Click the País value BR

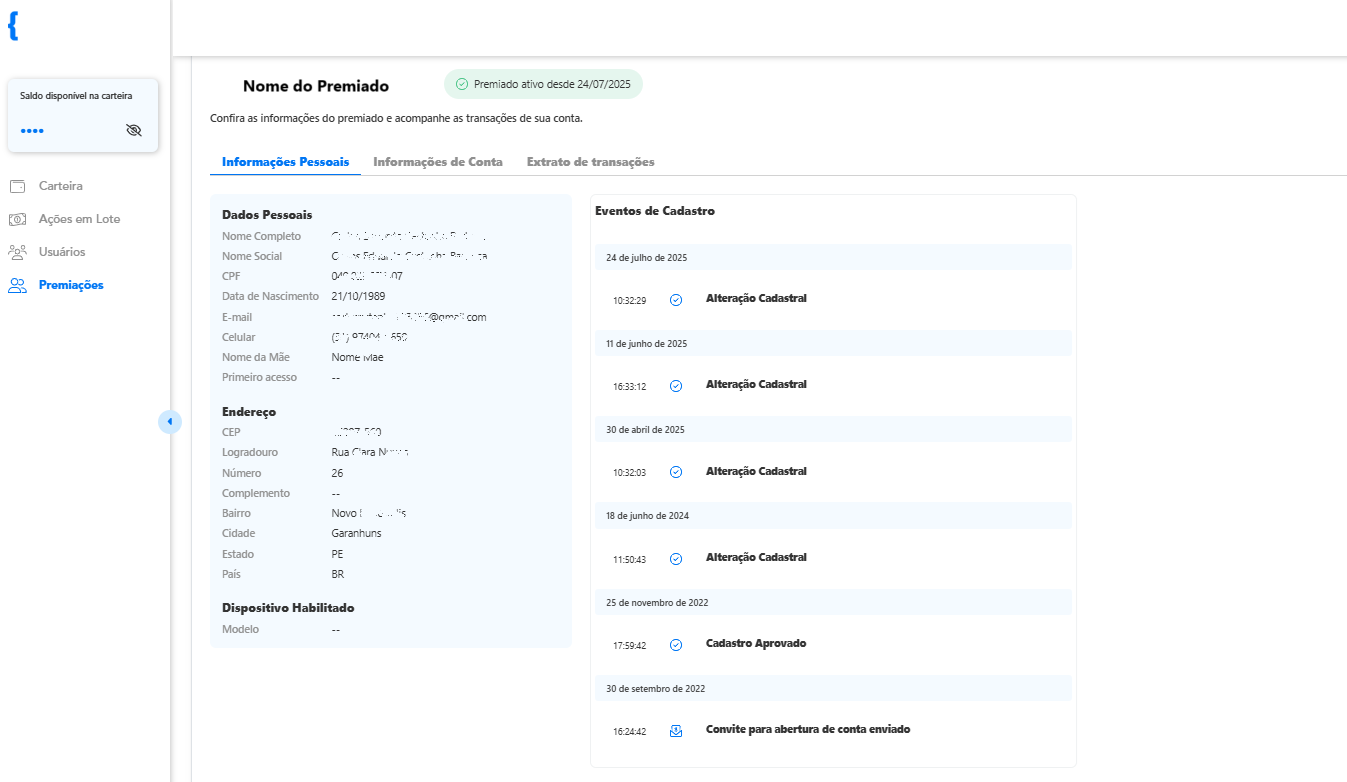tap(337, 574)
